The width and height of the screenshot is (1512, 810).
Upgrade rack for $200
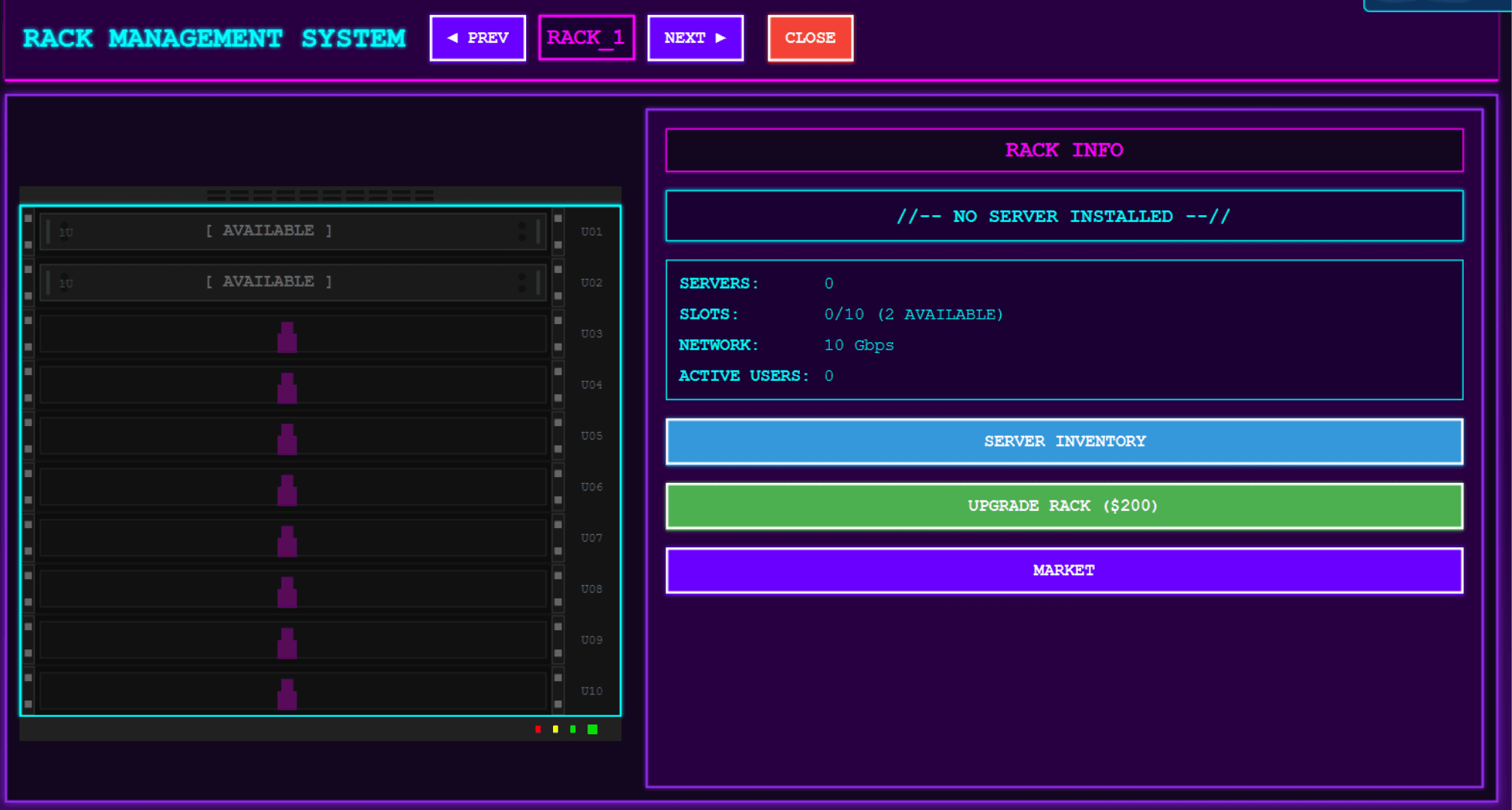(x=1063, y=505)
